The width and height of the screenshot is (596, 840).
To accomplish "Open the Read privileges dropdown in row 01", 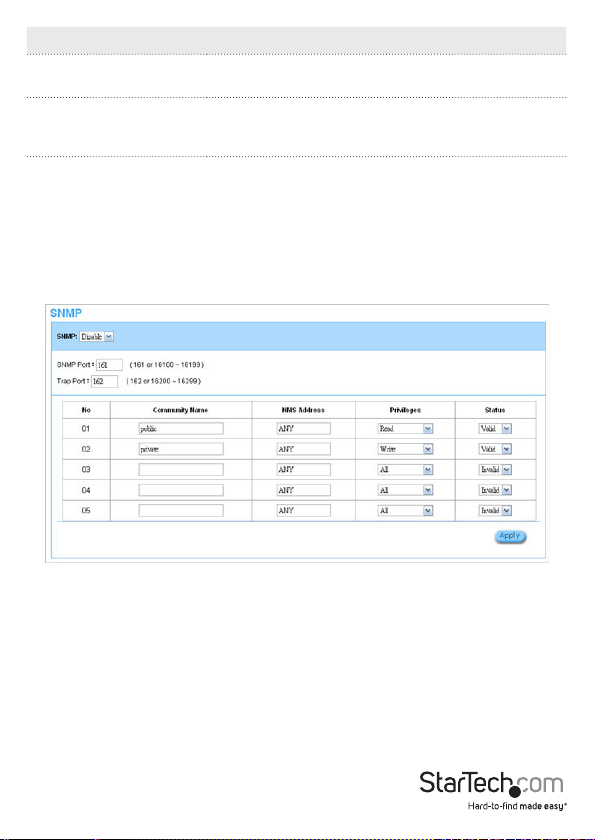I will [405, 429].
